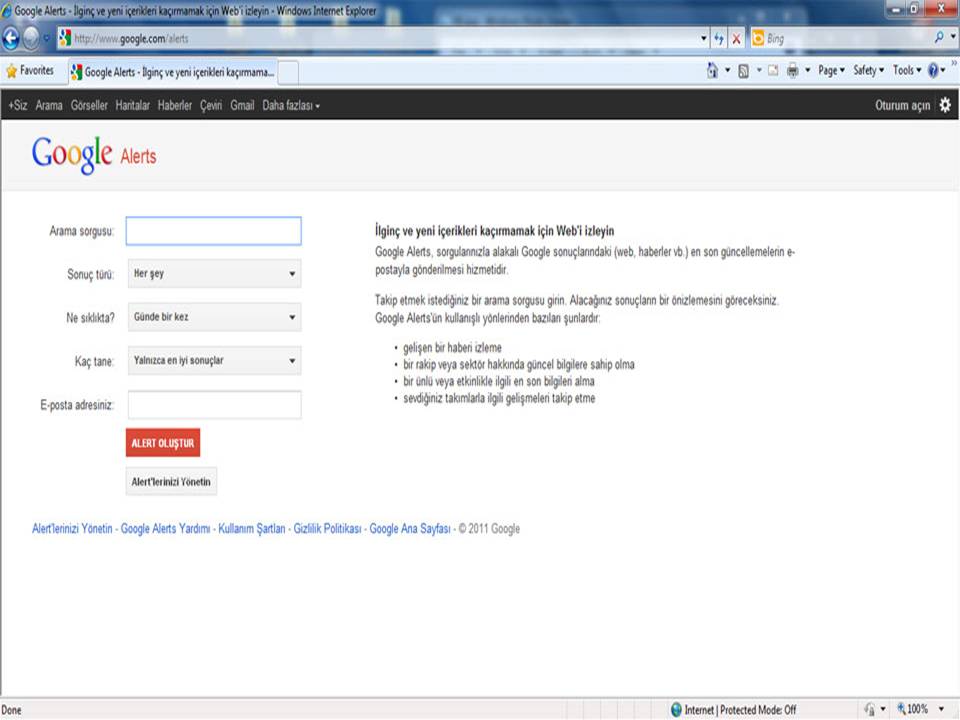Screen dimensions: 960x720
Task: Click the Internet | Protected Mode: Off status
Action: [733, 710]
